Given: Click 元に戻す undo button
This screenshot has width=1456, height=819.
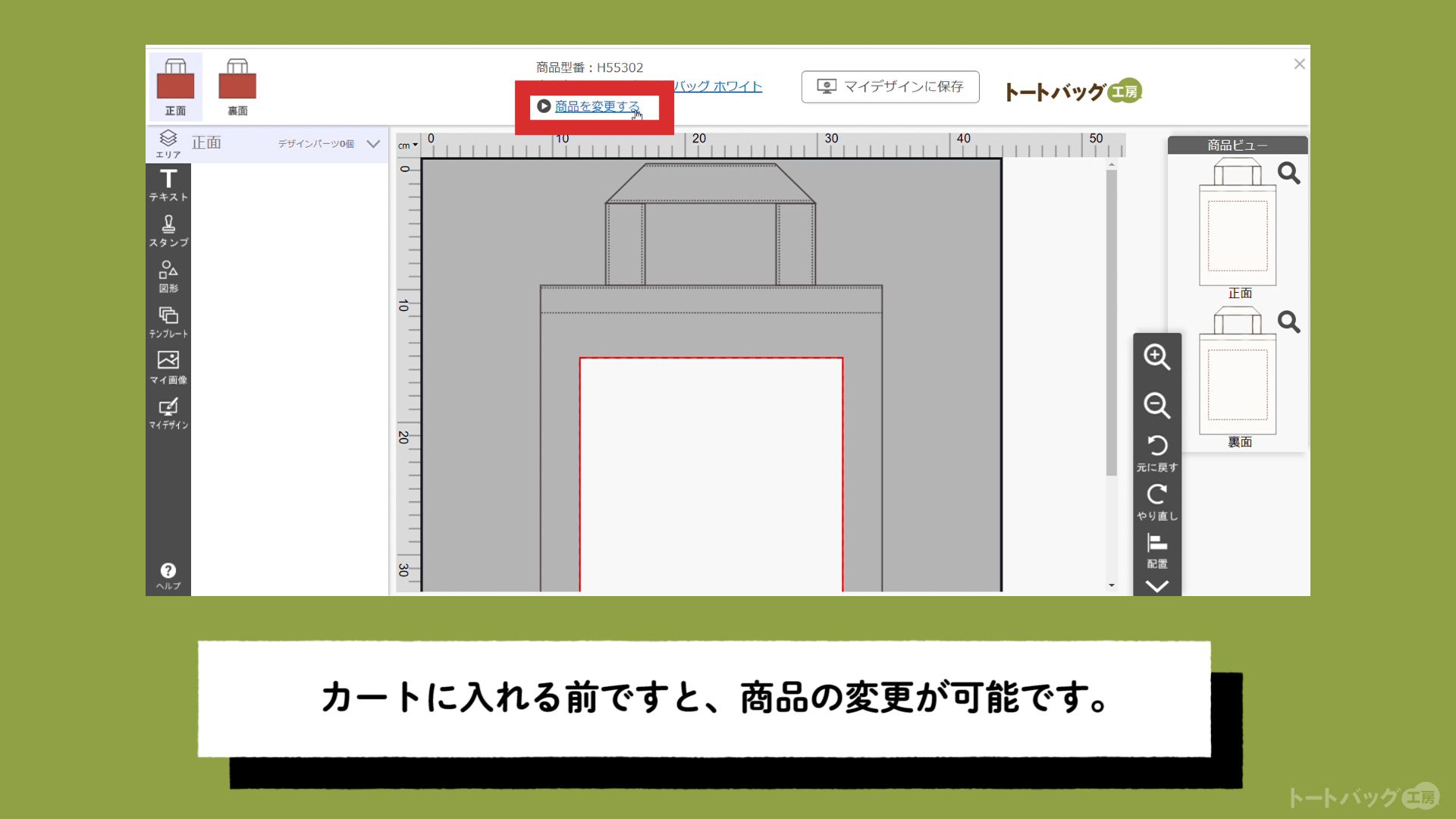Looking at the screenshot, I should click(1157, 453).
